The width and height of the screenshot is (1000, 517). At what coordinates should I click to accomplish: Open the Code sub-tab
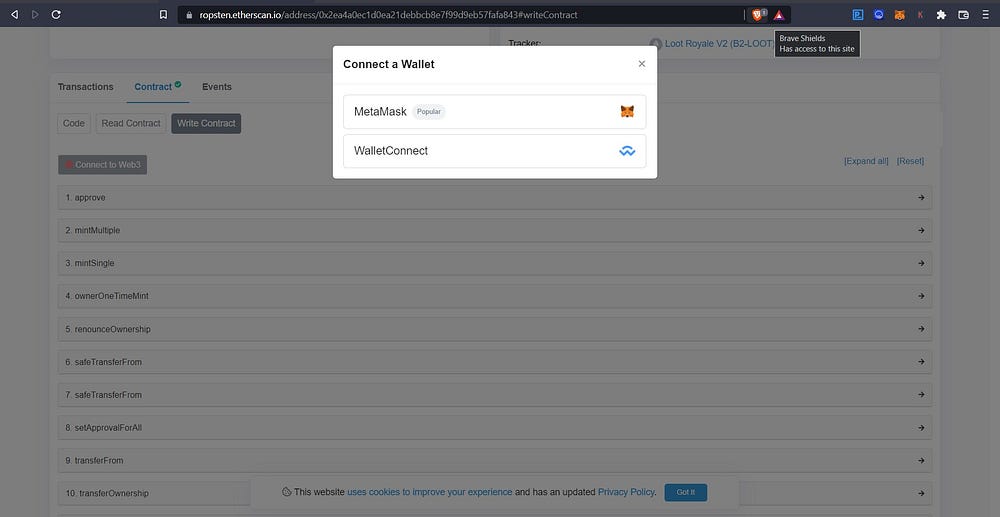pyautogui.click(x=74, y=123)
